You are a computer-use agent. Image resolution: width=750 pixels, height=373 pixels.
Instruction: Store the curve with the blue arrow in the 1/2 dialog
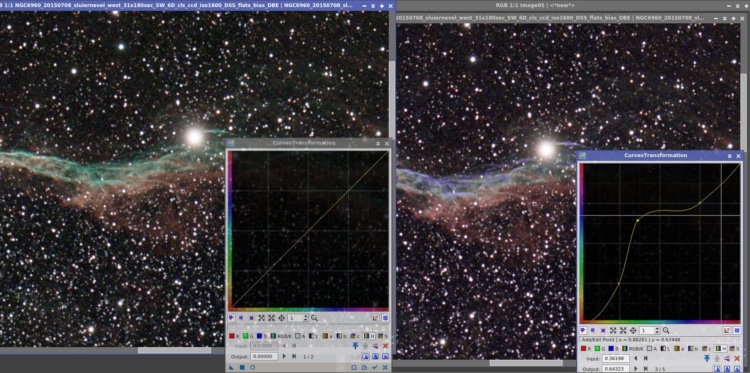pos(355,345)
